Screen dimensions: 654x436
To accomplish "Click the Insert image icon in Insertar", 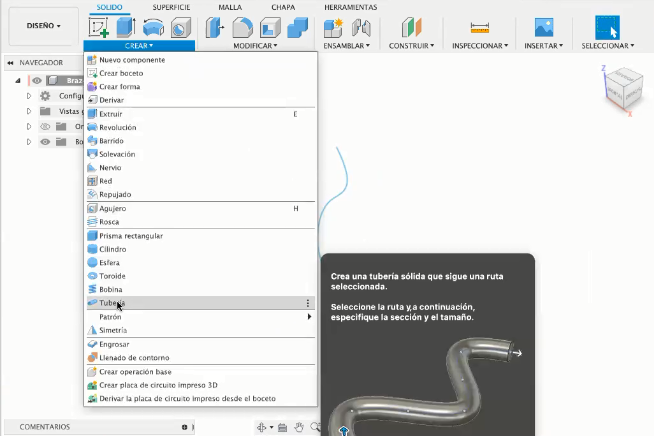I will (544, 28).
